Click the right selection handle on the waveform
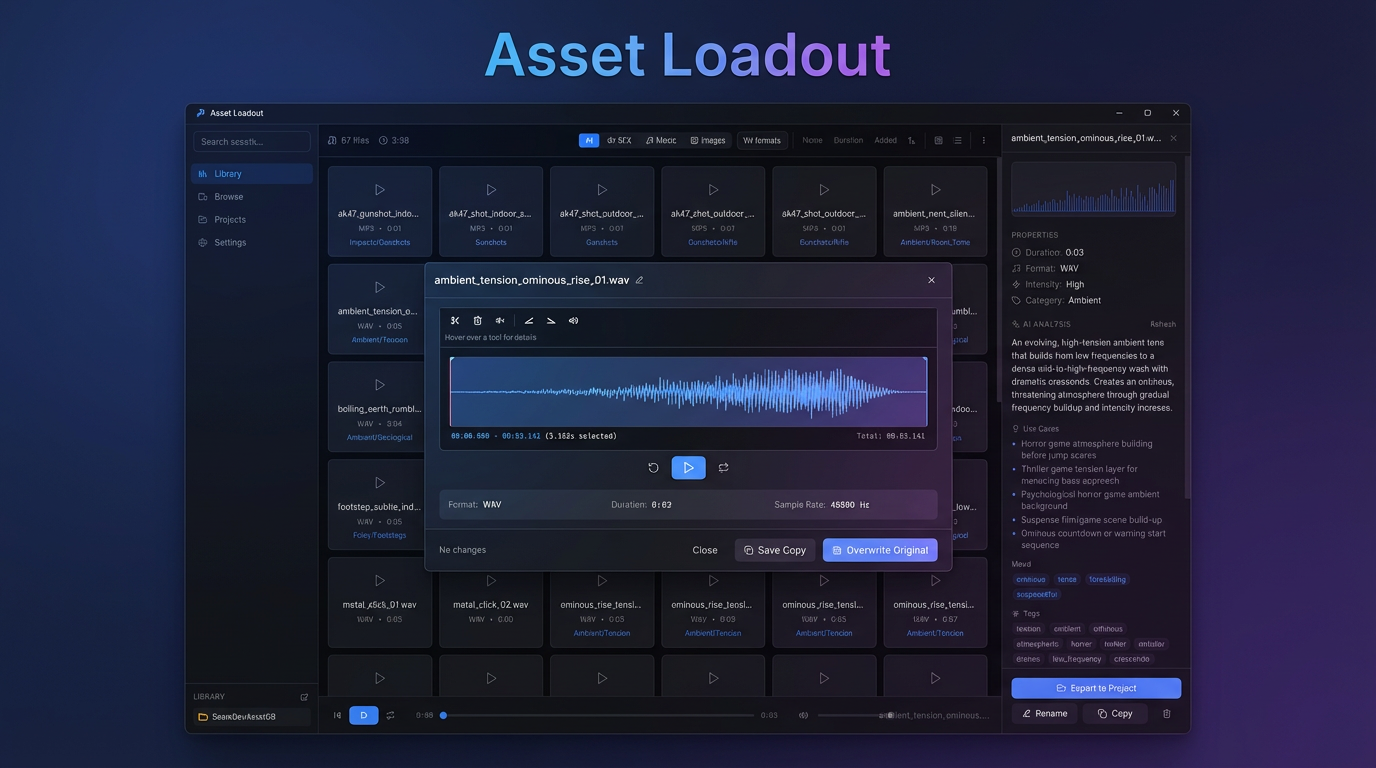Screen dimensions: 1376x768 click(x=926, y=392)
